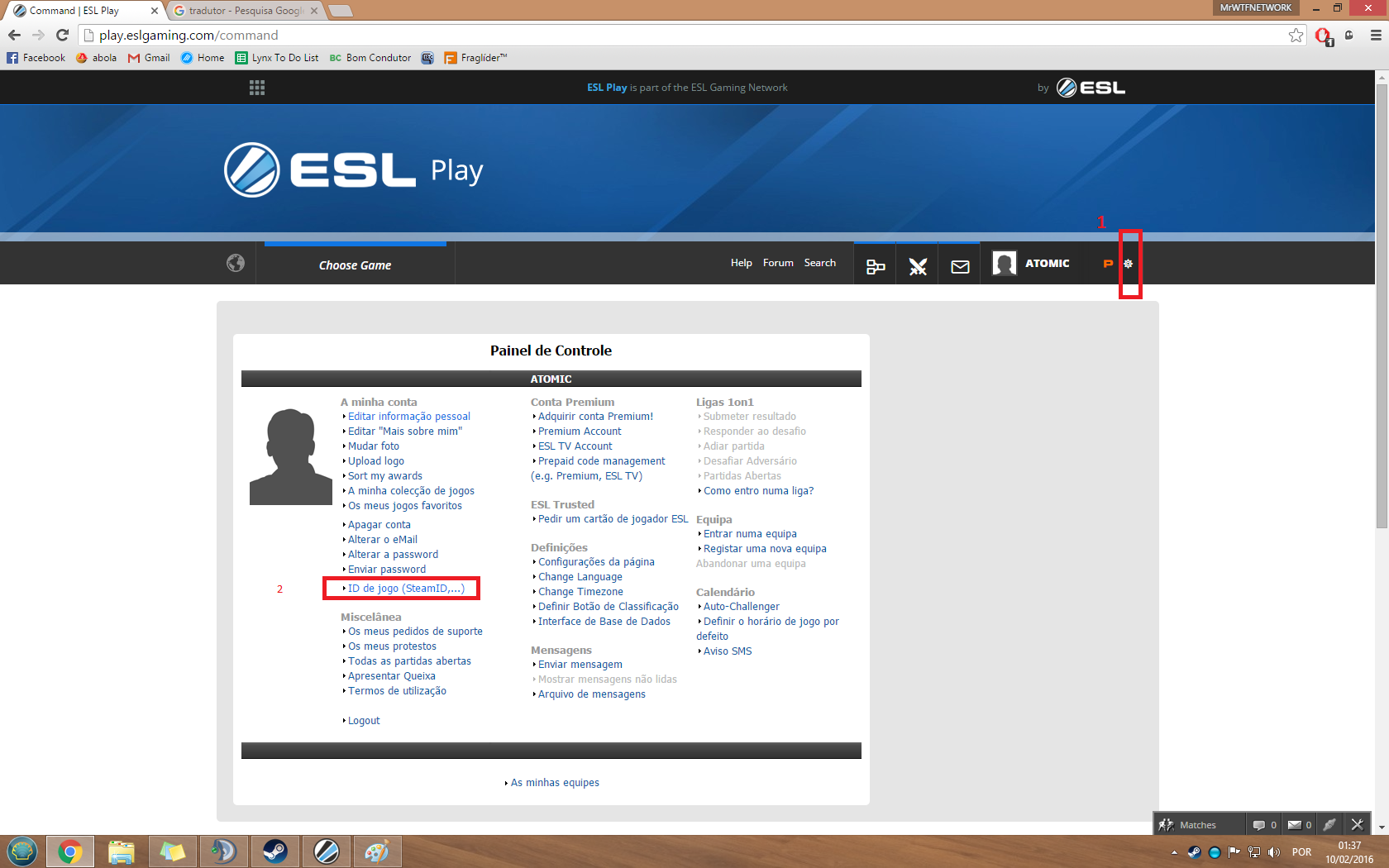
Task: Open chat bubble counter in bottom bar
Action: 1265,824
